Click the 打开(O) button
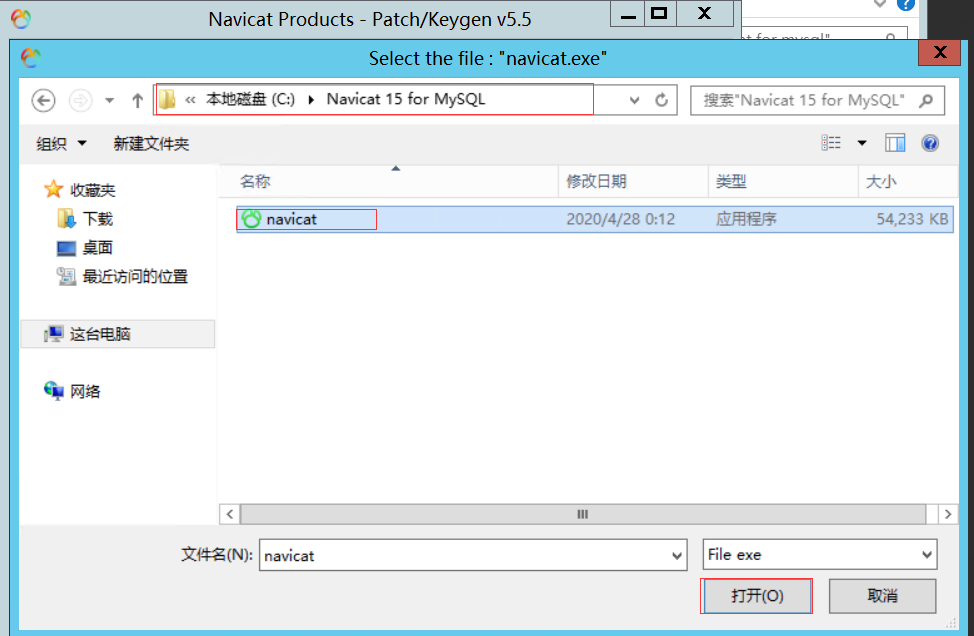Image resolution: width=974 pixels, height=636 pixels. click(x=757, y=596)
